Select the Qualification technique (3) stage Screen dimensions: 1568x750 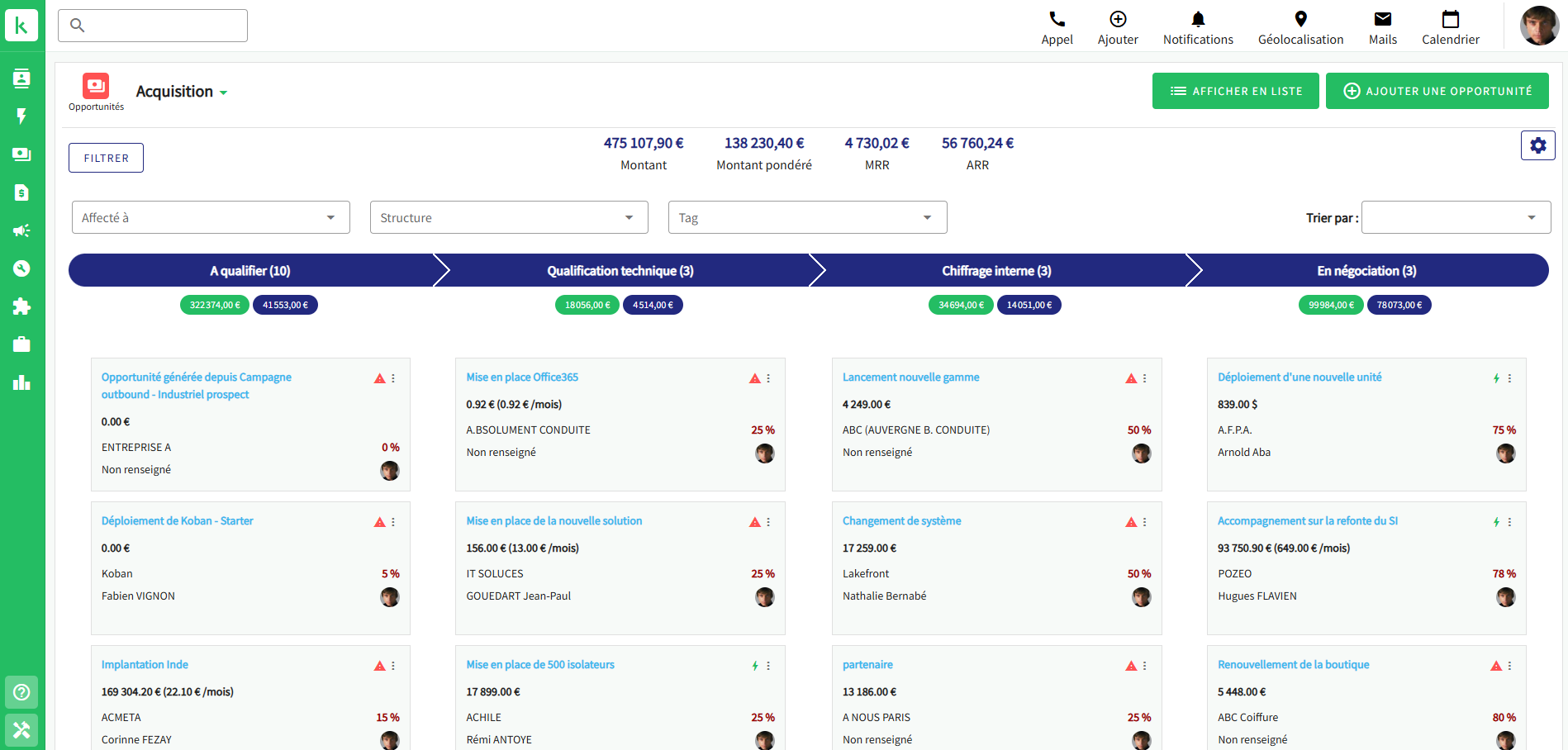coord(620,271)
